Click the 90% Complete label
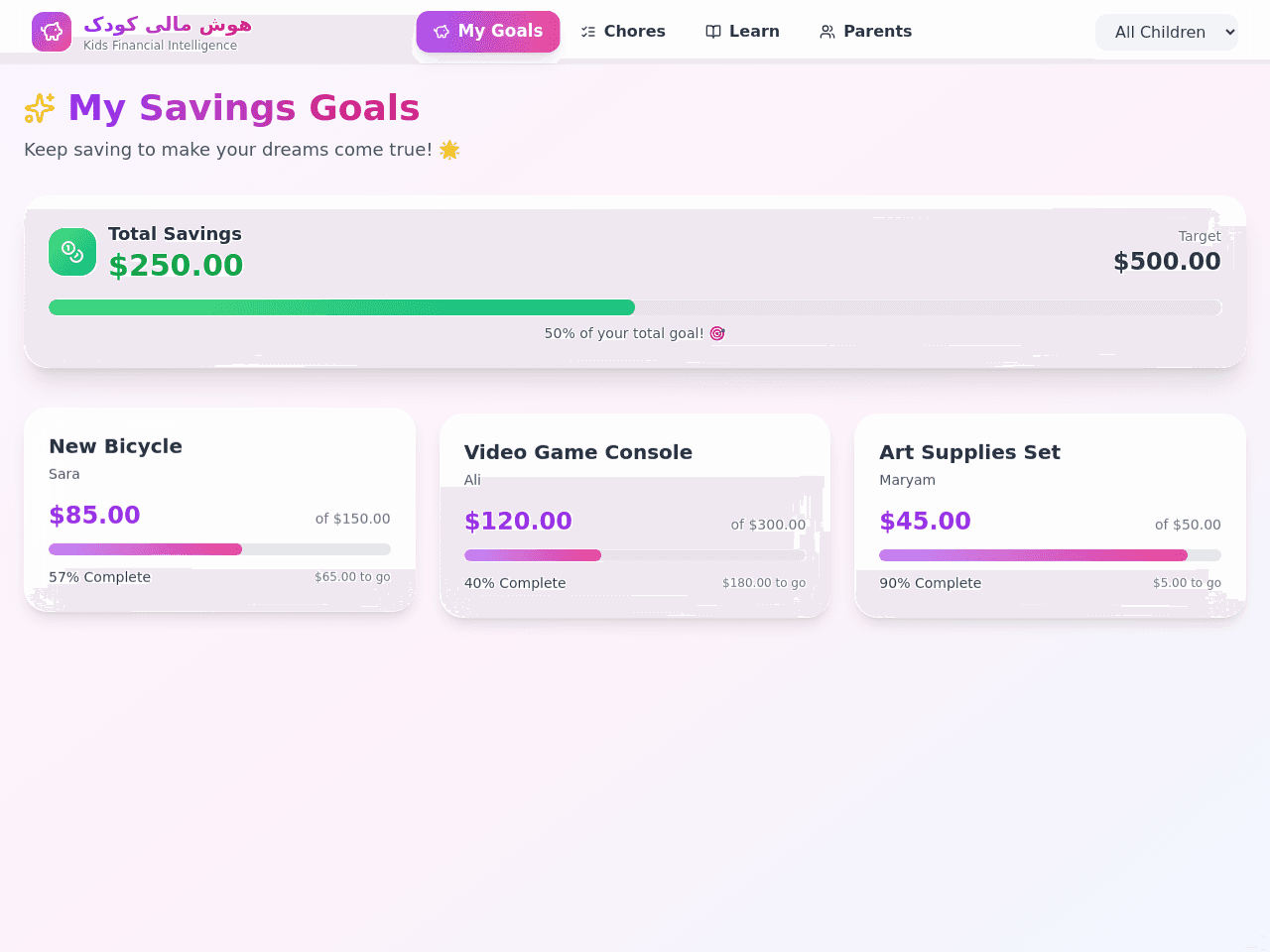This screenshot has height=952, width=1270. tap(930, 583)
